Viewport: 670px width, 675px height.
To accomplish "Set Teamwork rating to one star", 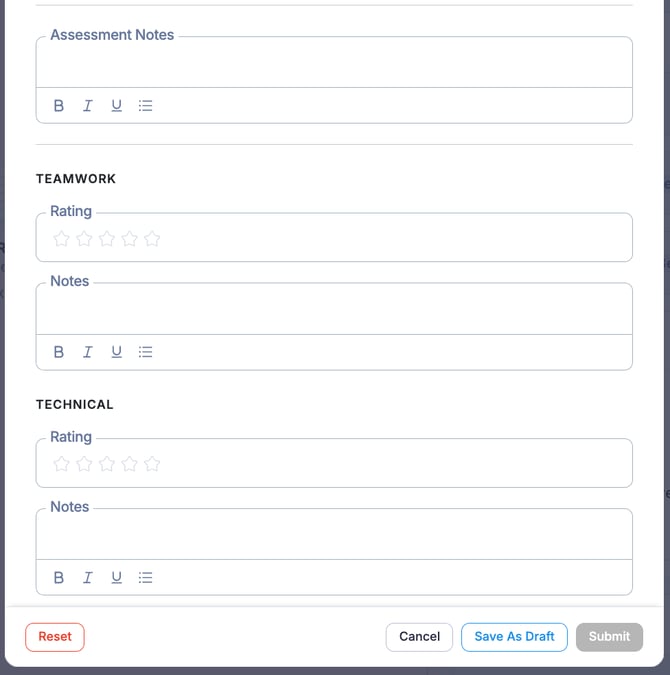I will click(61, 239).
